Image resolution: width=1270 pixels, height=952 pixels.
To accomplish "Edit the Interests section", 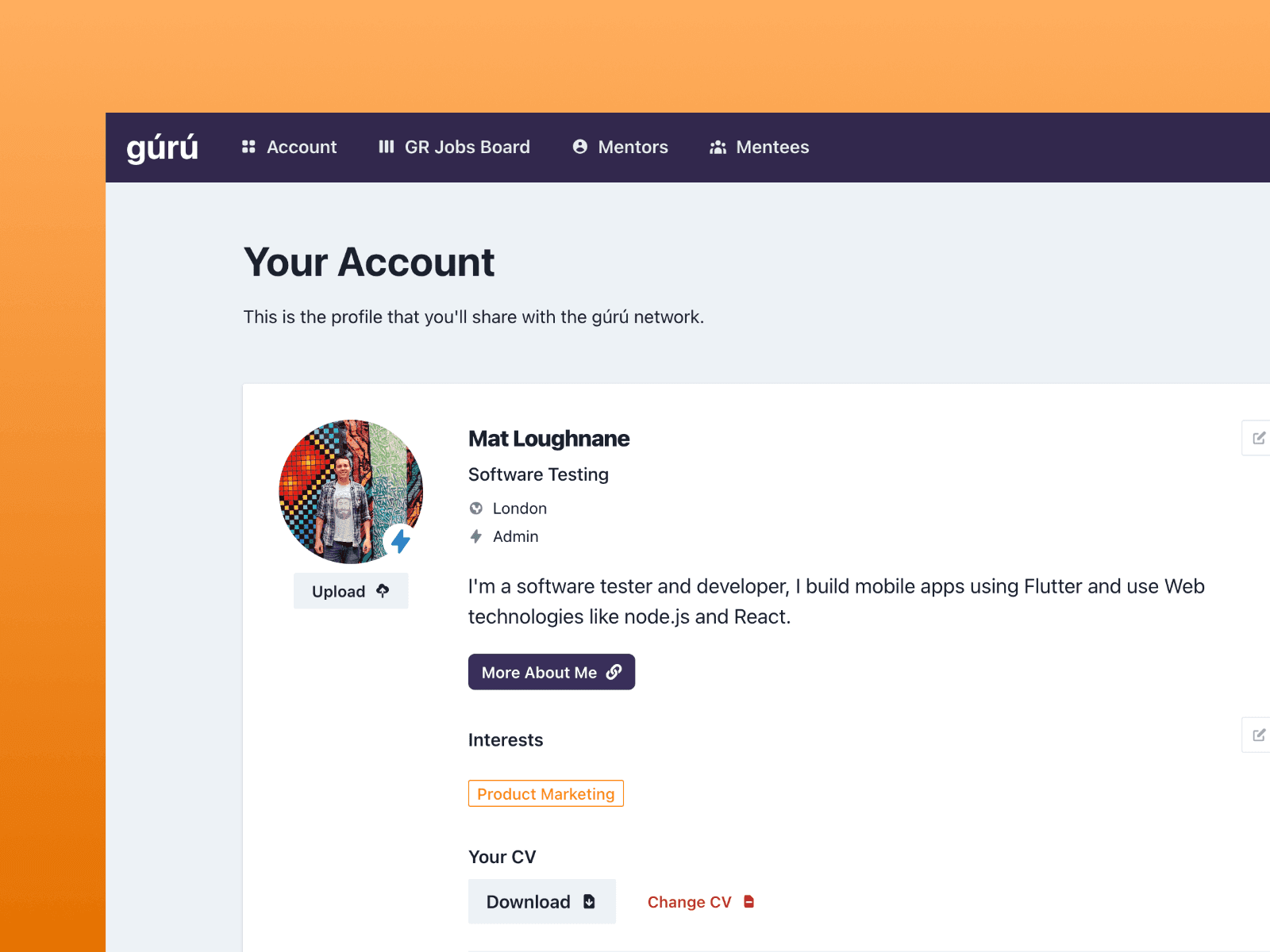I will (x=1258, y=735).
